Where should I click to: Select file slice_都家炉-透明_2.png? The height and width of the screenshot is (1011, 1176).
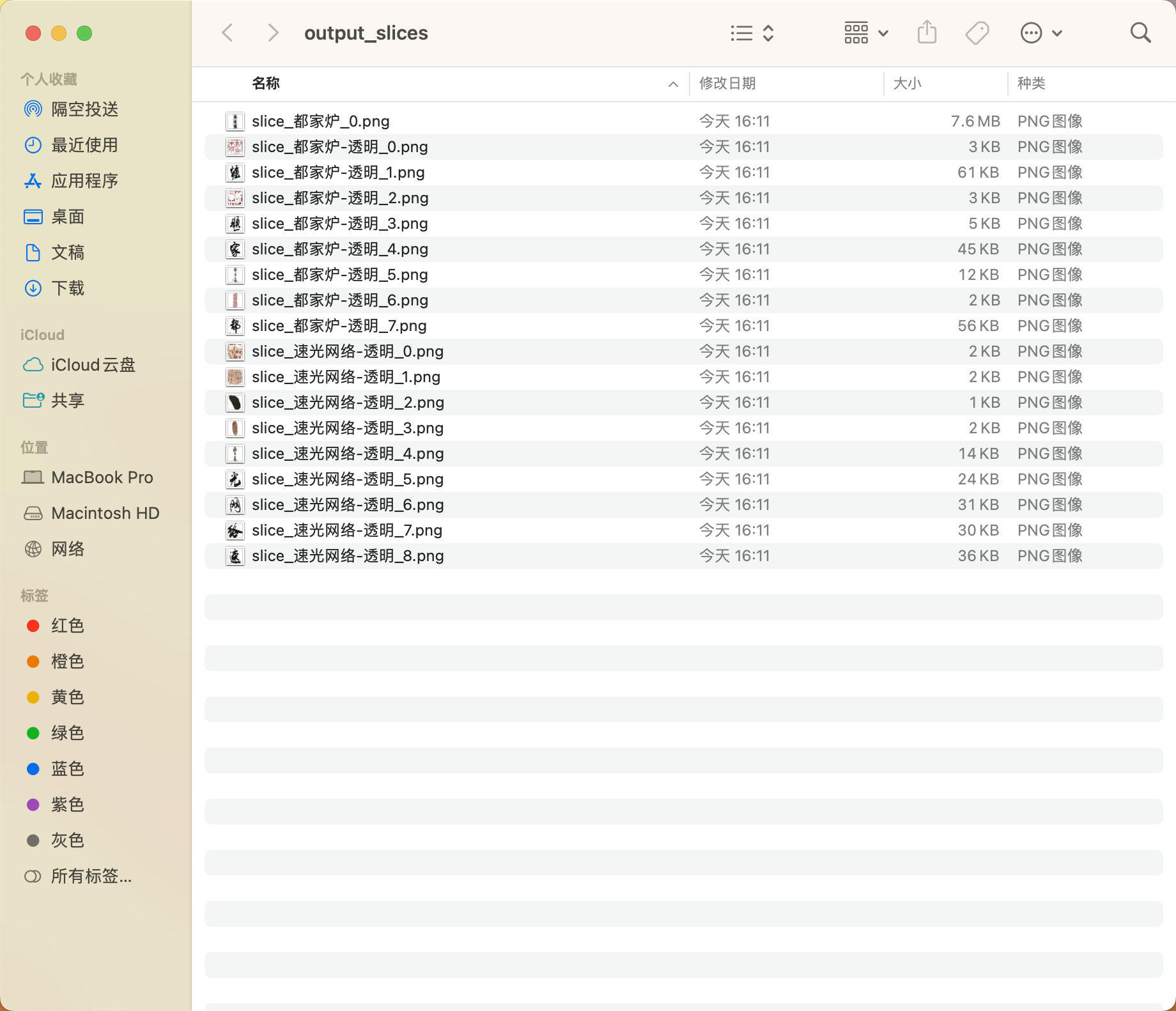point(683,198)
